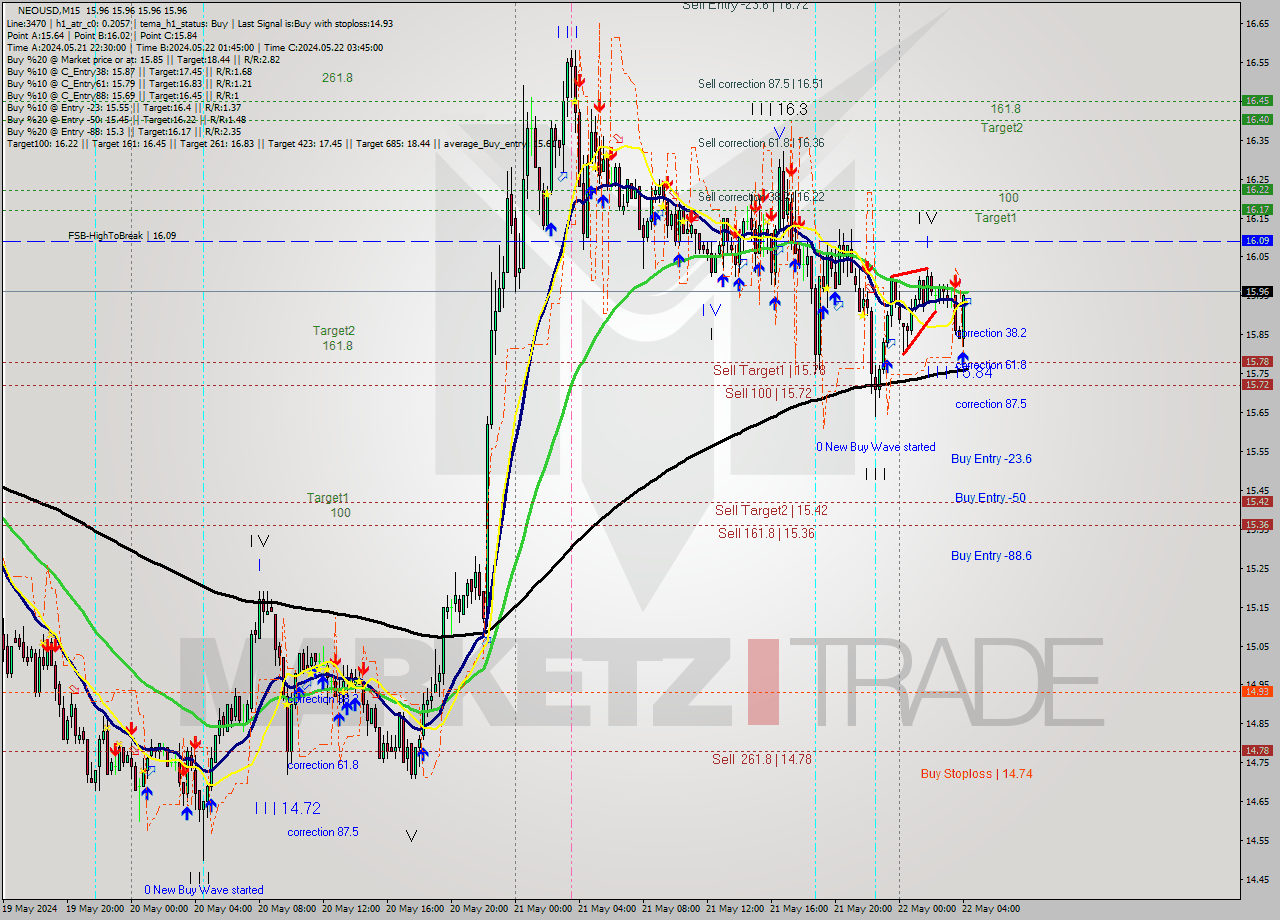Click the '21 May 16:00' time axis label
This screenshot has height=920, width=1280.
pyautogui.click(x=799, y=909)
